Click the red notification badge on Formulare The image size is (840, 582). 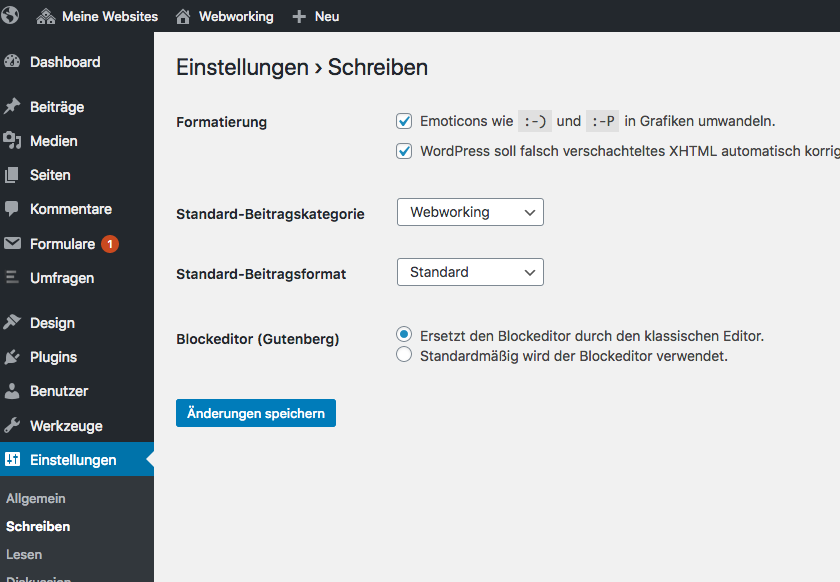click(109, 243)
